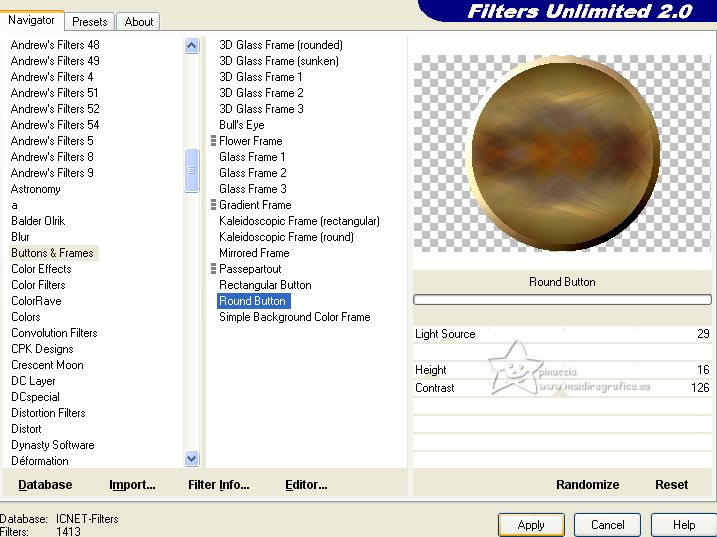Viewport: 717px width, 537px height.
Task: Open the Presets tab
Action: click(90, 21)
